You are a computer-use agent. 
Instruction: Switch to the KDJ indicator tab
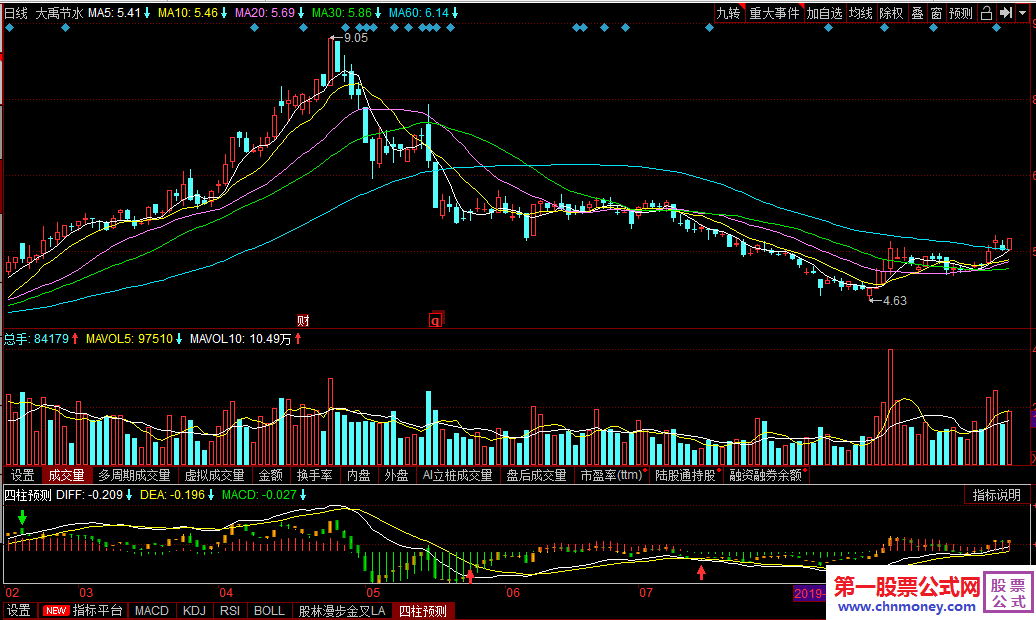pyautogui.click(x=194, y=611)
